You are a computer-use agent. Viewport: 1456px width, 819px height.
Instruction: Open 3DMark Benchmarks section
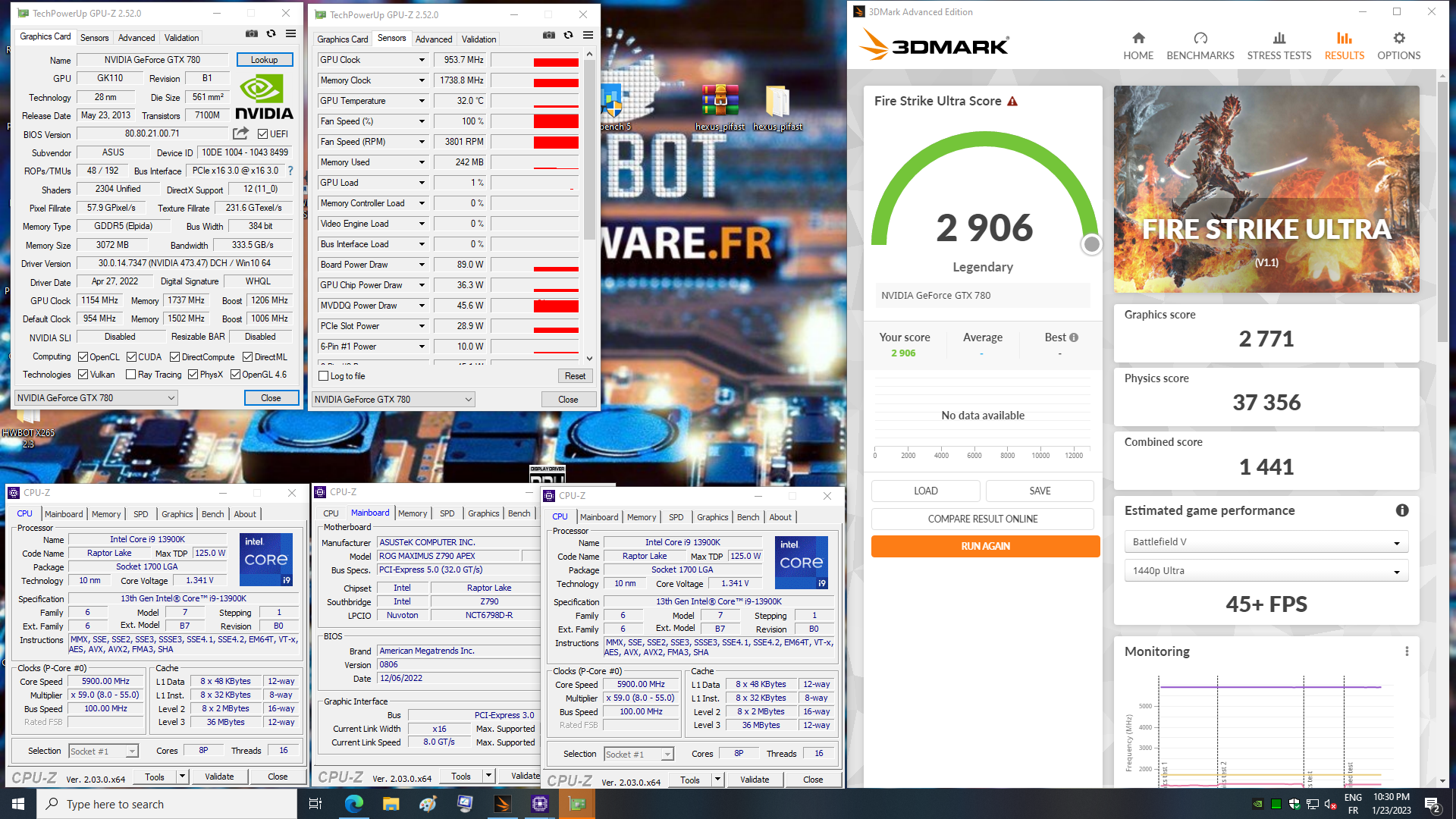click(1200, 45)
